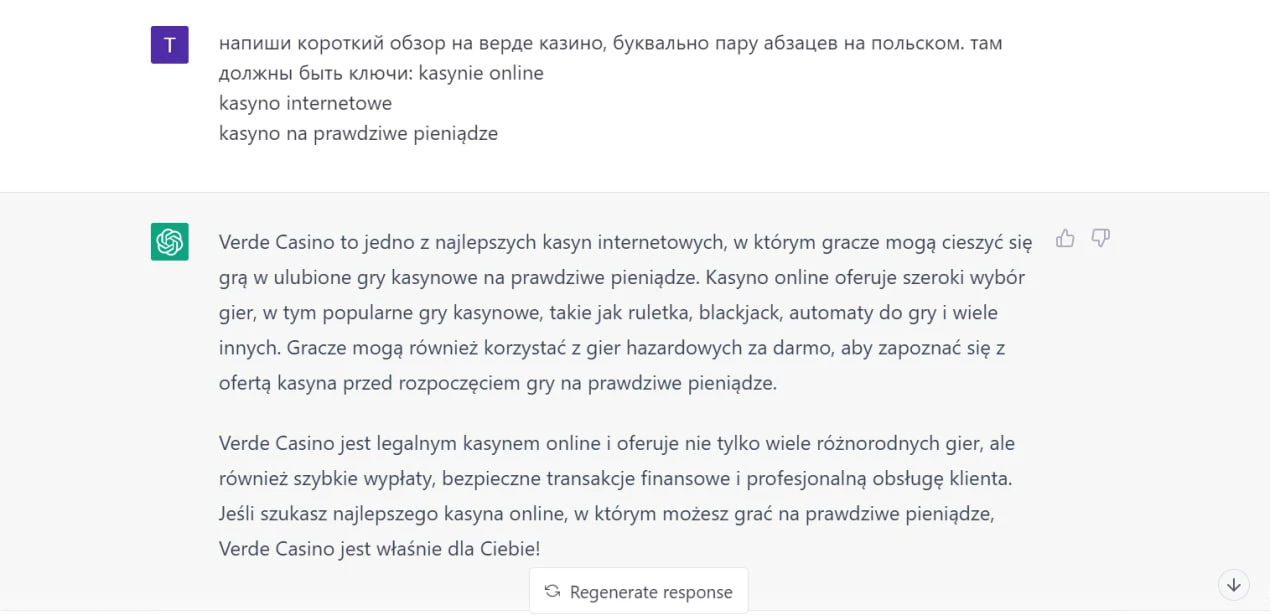Click the circular arrows icon beside Regenerate response

pyautogui.click(x=552, y=592)
